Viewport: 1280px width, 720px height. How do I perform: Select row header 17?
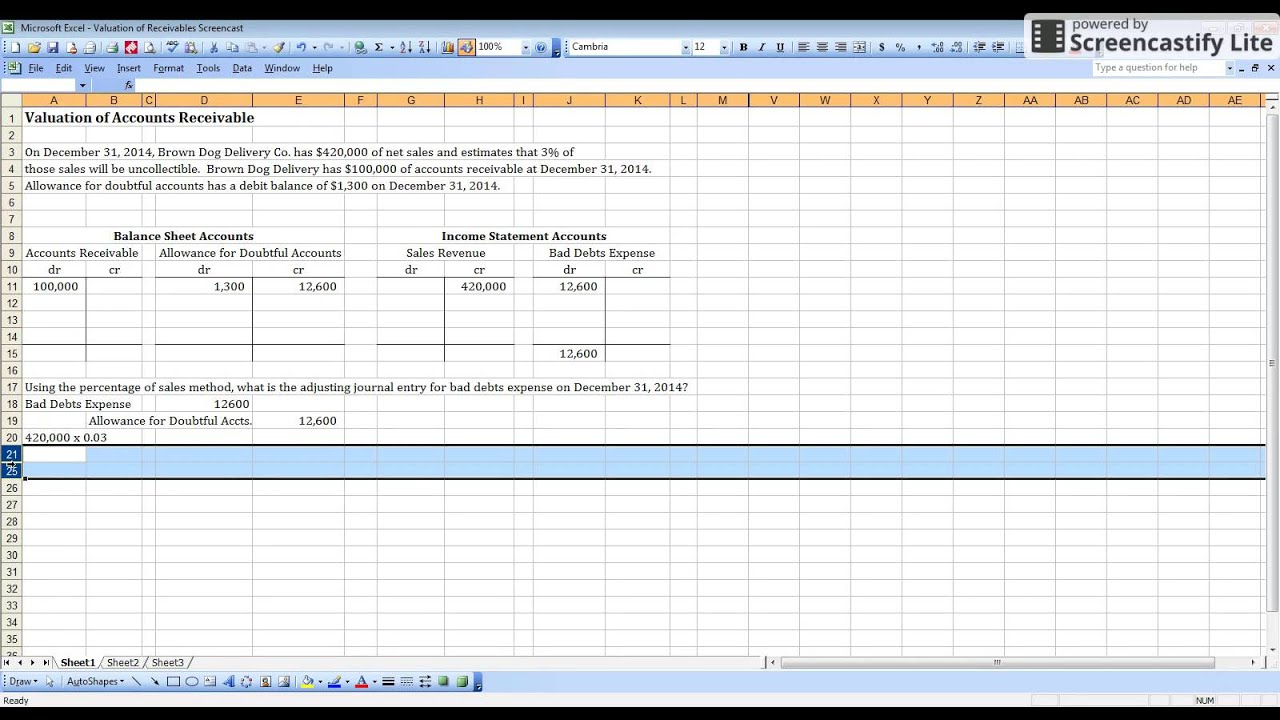pyautogui.click(x=12, y=387)
